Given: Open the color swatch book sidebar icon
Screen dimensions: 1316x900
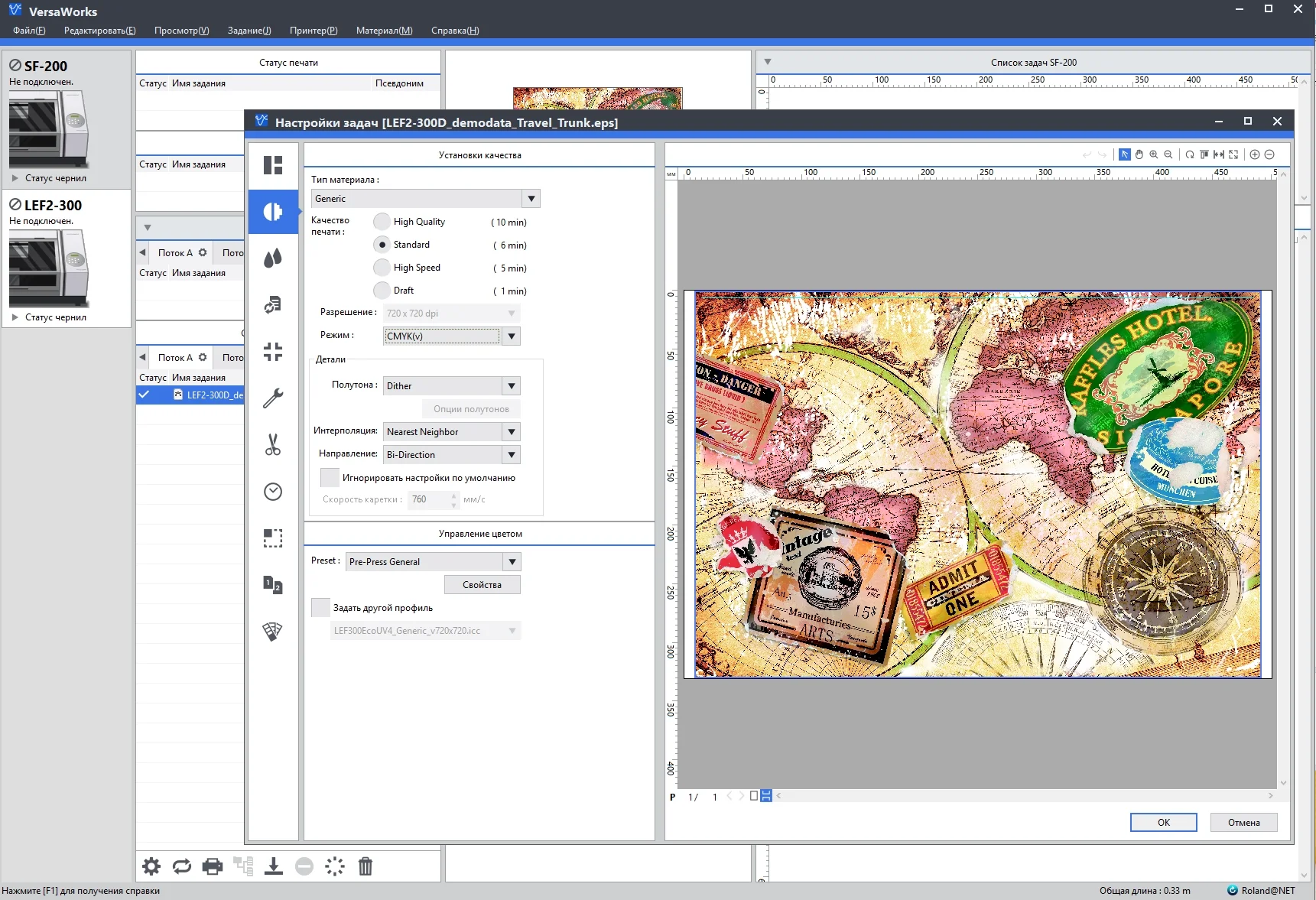Looking at the screenshot, I should point(273,632).
